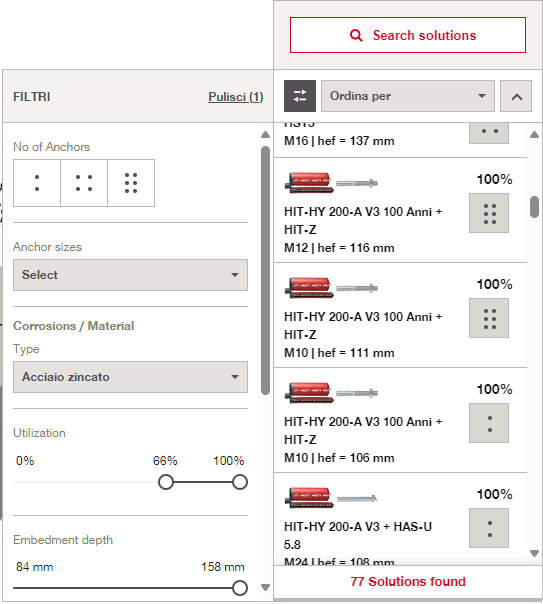Click product image of HIT-Z M12 solution
This screenshot has height=604, width=543.
[331, 183]
